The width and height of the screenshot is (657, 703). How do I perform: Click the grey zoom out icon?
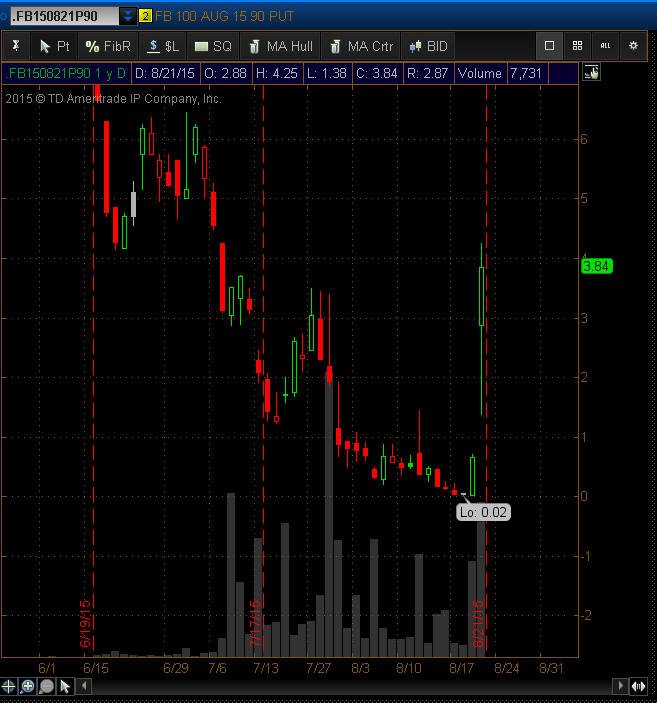[47, 686]
